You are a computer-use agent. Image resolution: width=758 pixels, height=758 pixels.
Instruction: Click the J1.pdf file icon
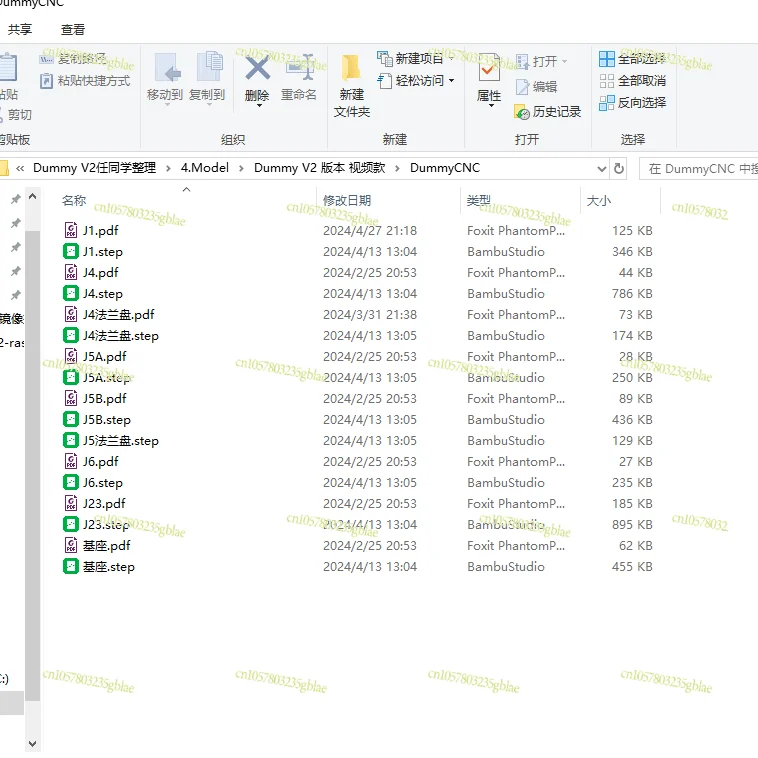coord(71,230)
